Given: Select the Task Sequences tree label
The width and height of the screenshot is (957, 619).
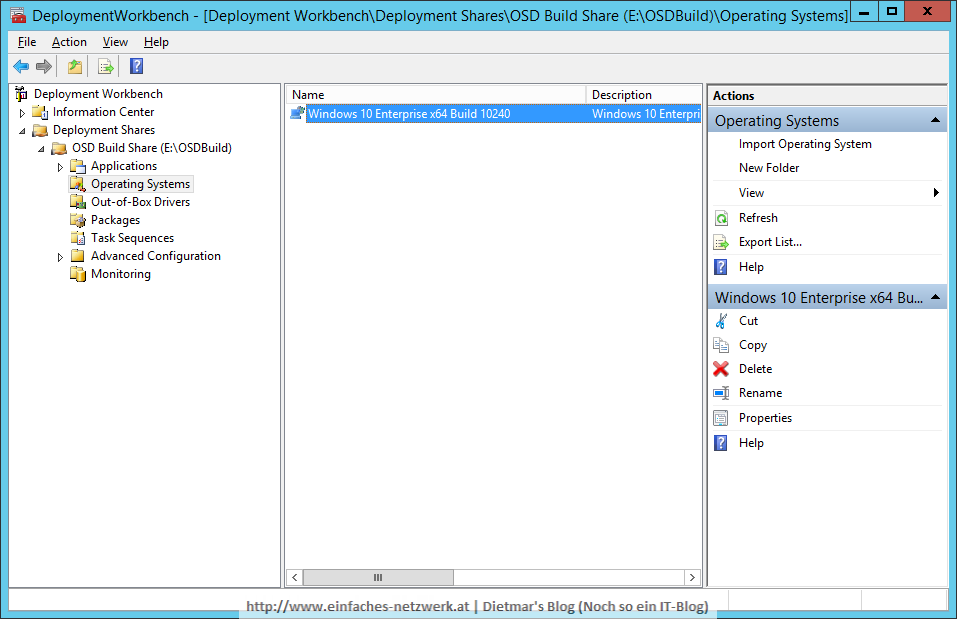Looking at the screenshot, I should pos(132,238).
